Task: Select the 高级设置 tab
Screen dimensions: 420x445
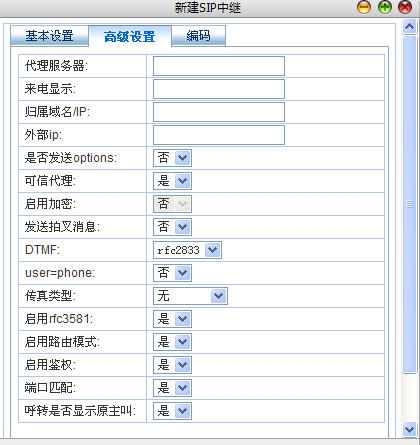Action: [130, 36]
